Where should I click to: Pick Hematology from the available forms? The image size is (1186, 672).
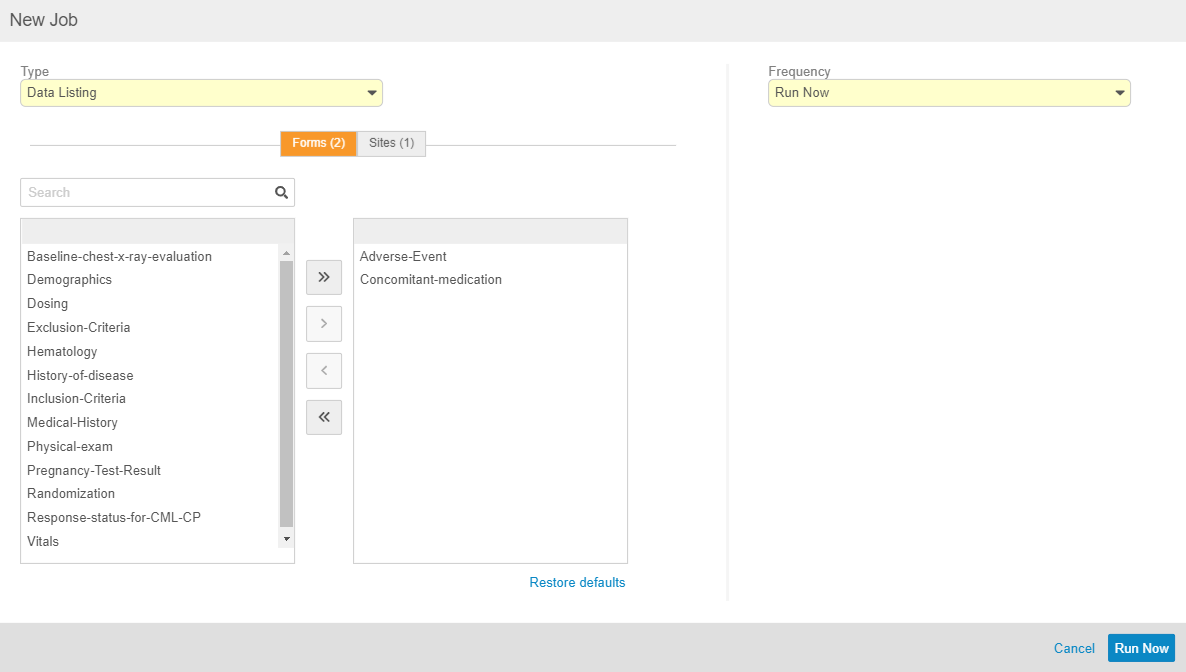[x=62, y=352]
